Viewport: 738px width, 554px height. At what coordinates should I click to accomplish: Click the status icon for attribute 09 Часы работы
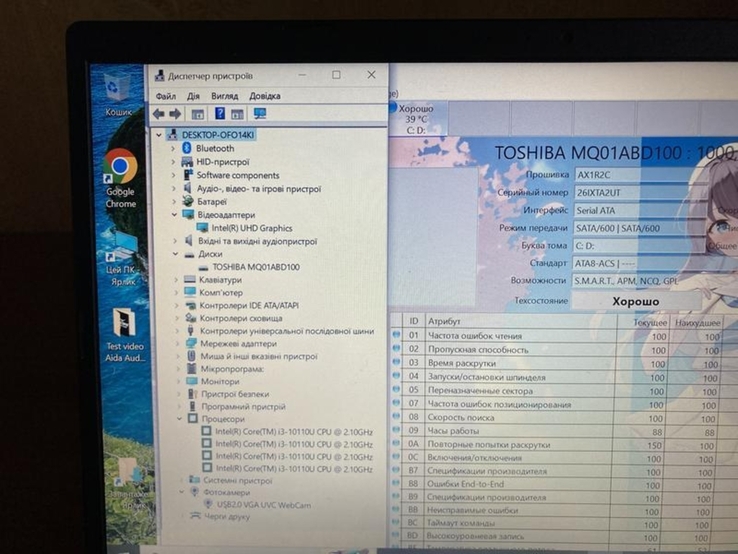coord(396,430)
